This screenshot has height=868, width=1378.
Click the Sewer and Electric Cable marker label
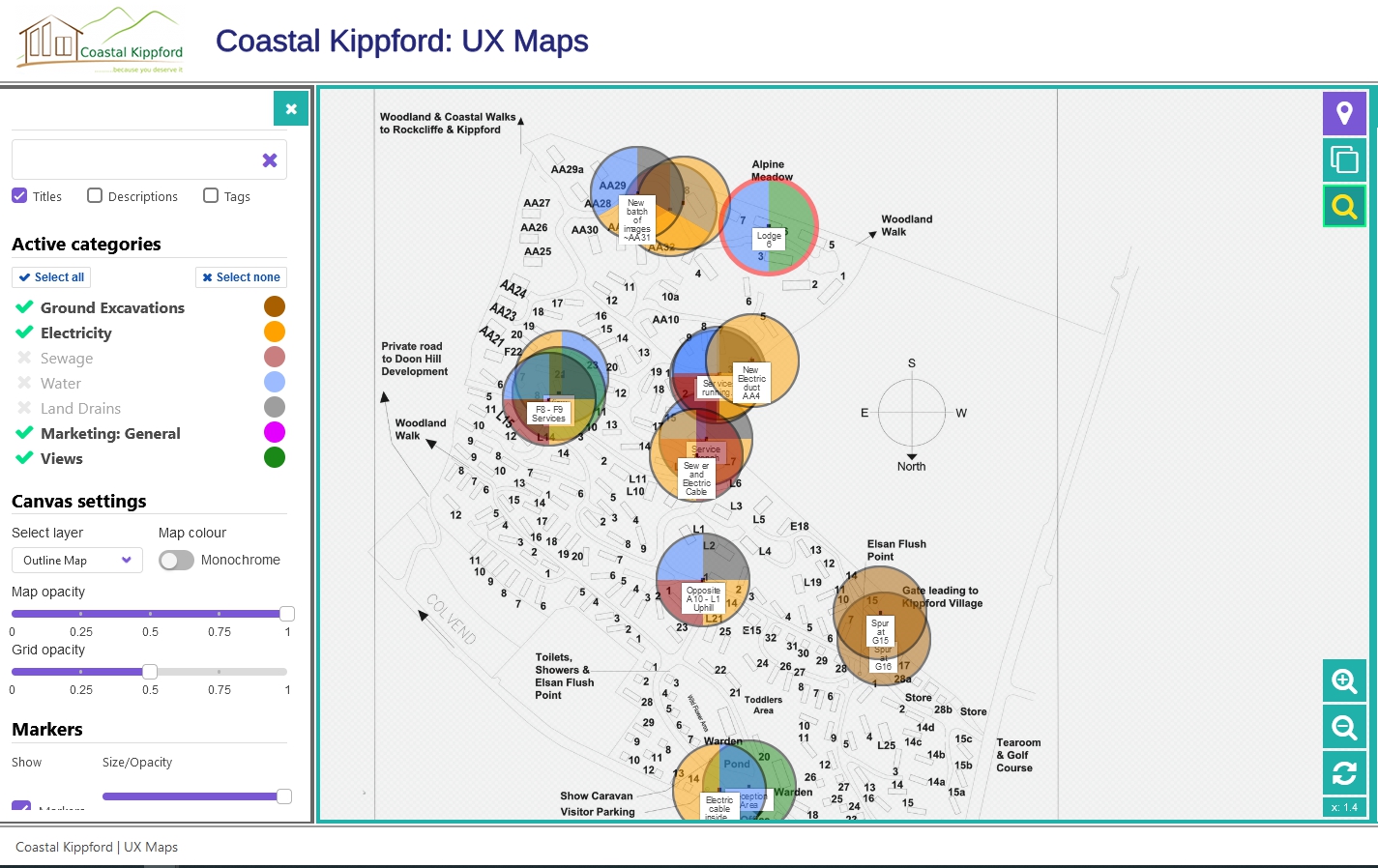click(696, 478)
